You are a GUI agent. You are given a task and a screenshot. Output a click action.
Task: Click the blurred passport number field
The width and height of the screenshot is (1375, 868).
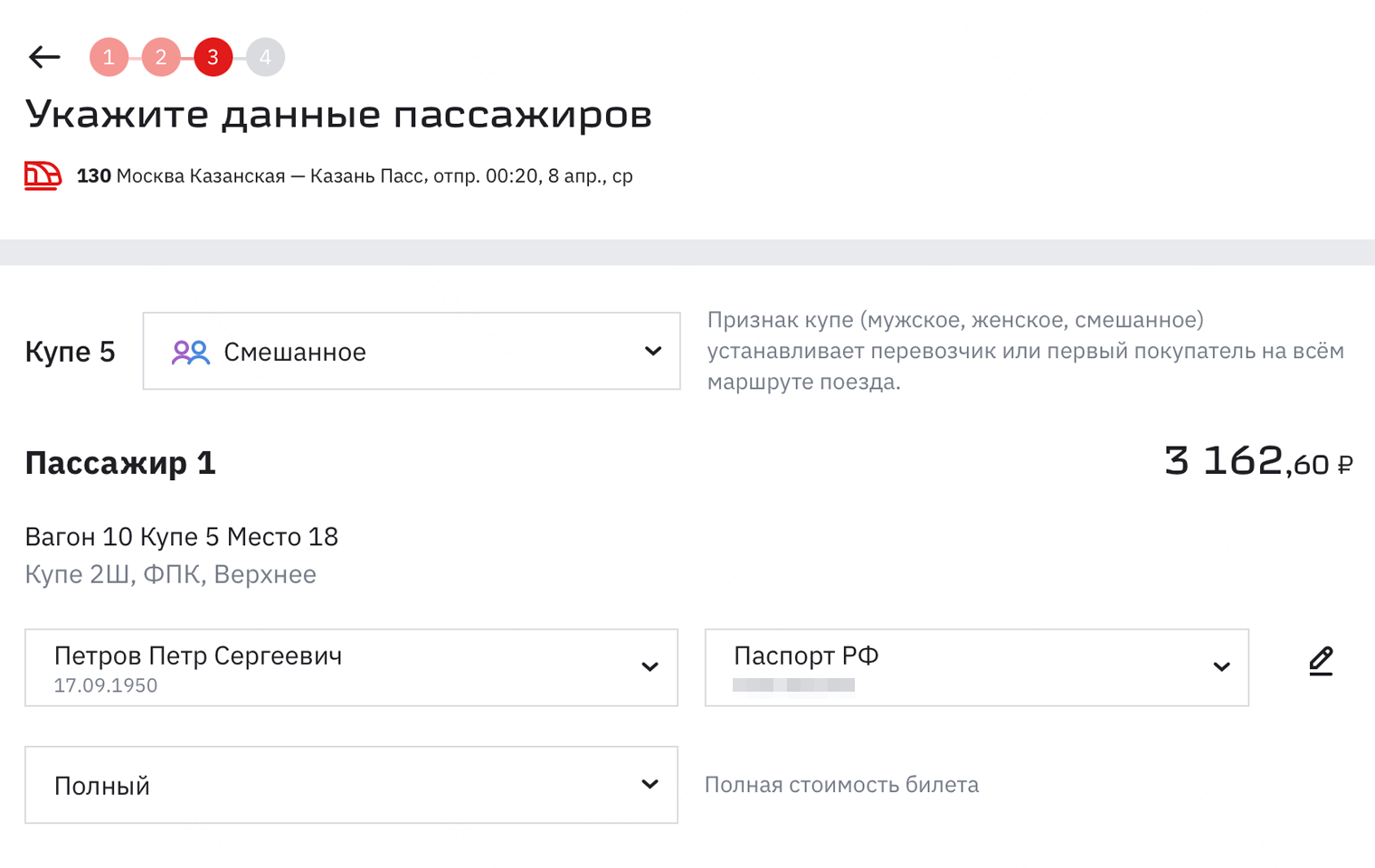point(796,684)
